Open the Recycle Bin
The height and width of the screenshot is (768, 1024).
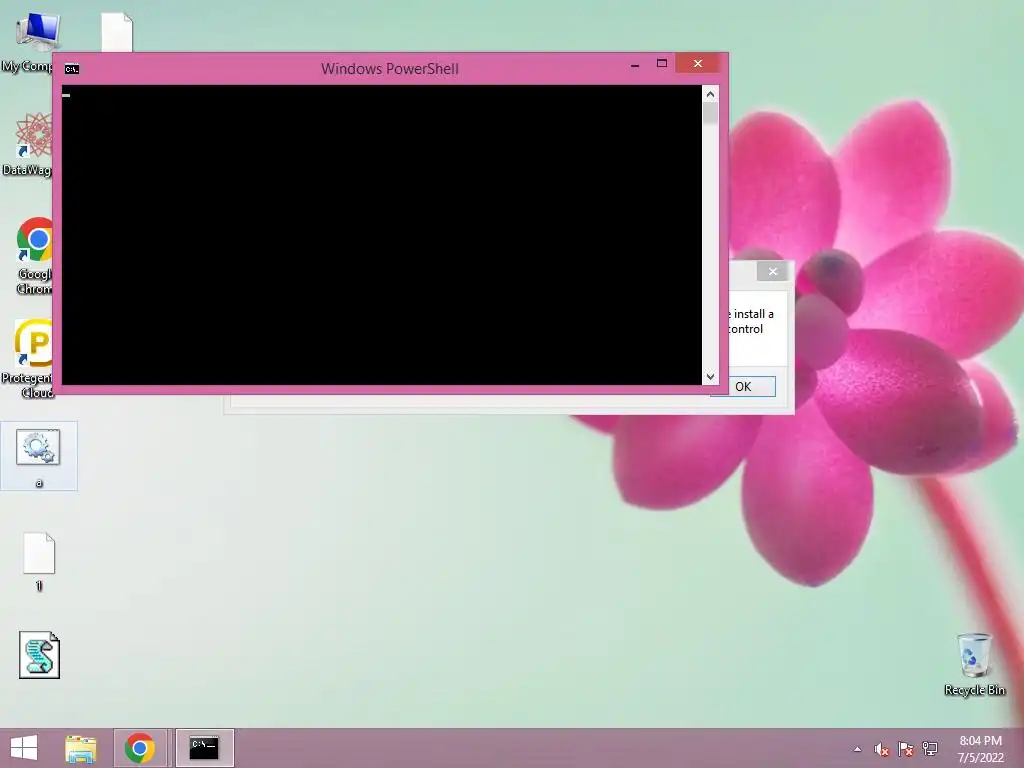pyautogui.click(x=974, y=664)
